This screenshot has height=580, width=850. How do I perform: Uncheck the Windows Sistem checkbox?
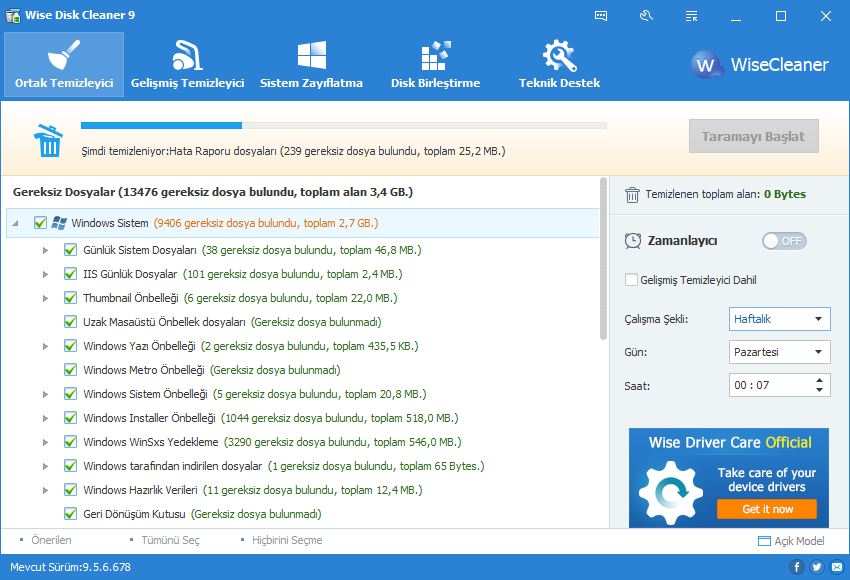pyautogui.click(x=40, y=223)
